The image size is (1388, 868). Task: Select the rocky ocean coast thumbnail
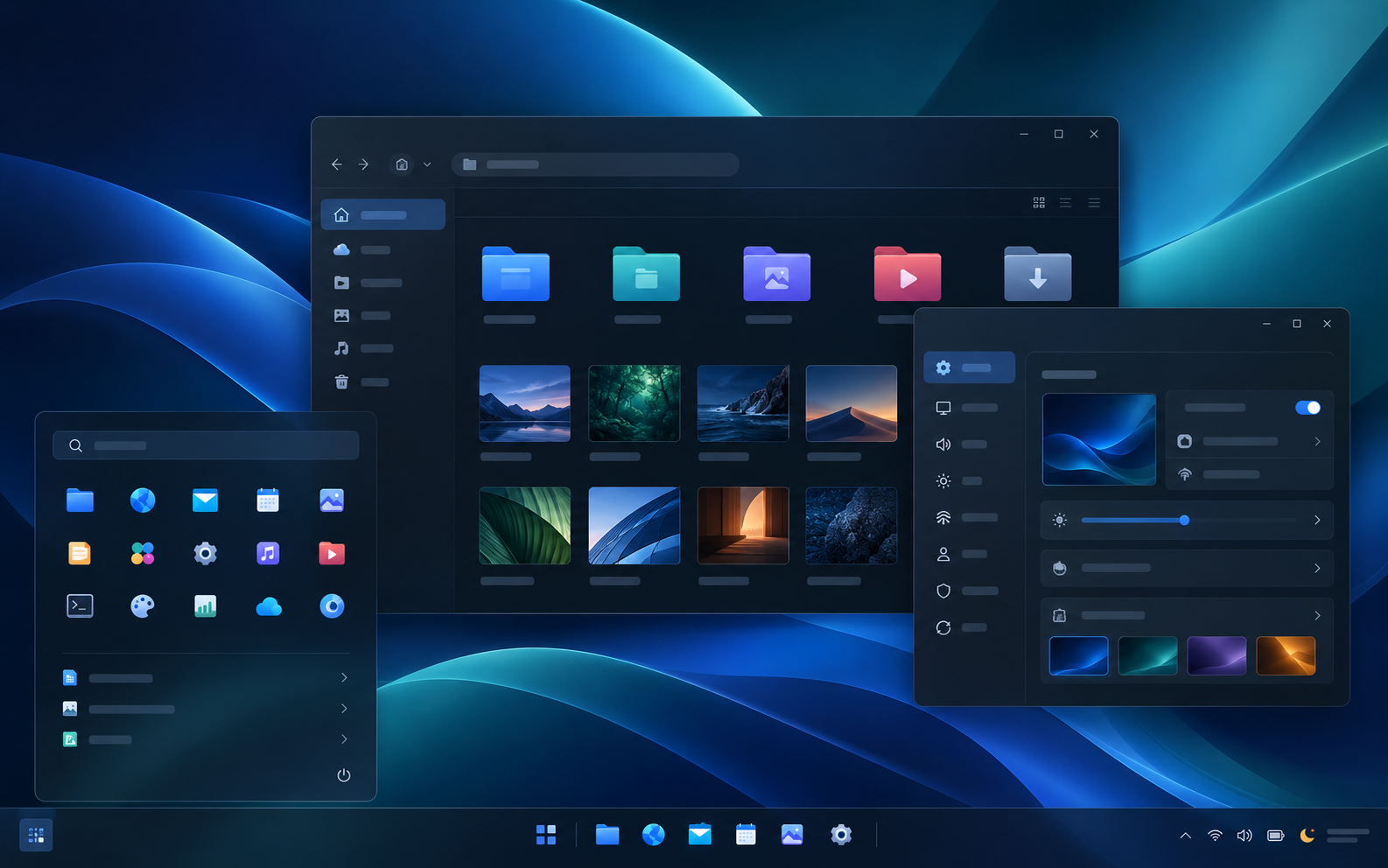pos(743,403)
